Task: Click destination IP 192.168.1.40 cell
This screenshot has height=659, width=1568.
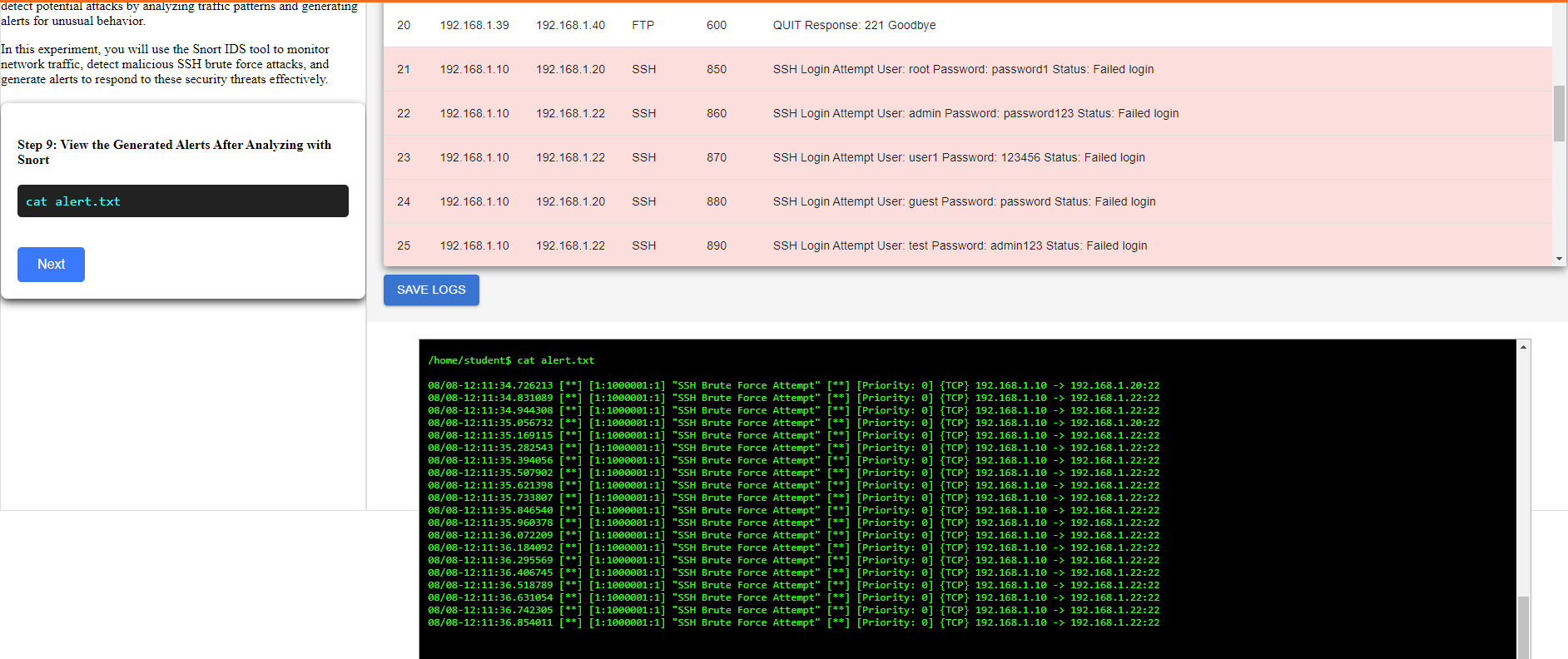Action: 570,25
